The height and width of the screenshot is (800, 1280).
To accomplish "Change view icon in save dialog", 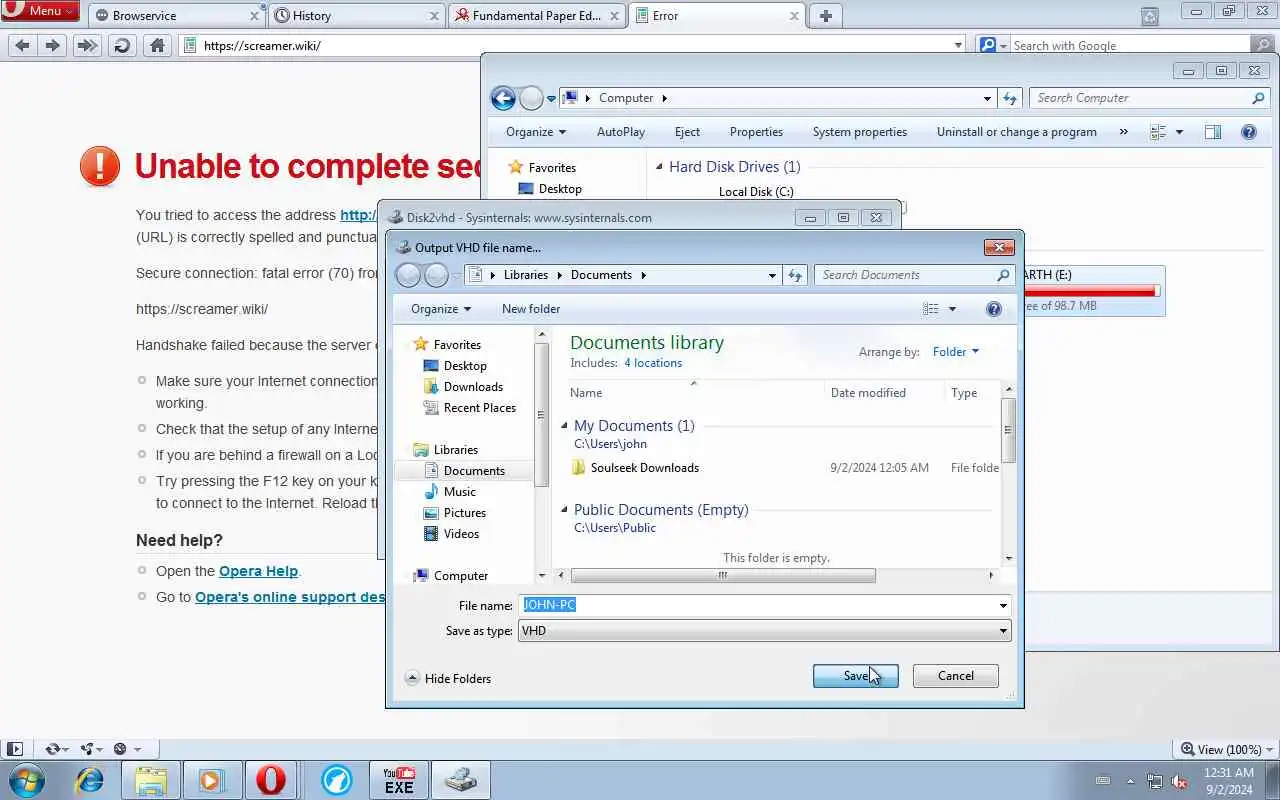I will tap(931, 309).
